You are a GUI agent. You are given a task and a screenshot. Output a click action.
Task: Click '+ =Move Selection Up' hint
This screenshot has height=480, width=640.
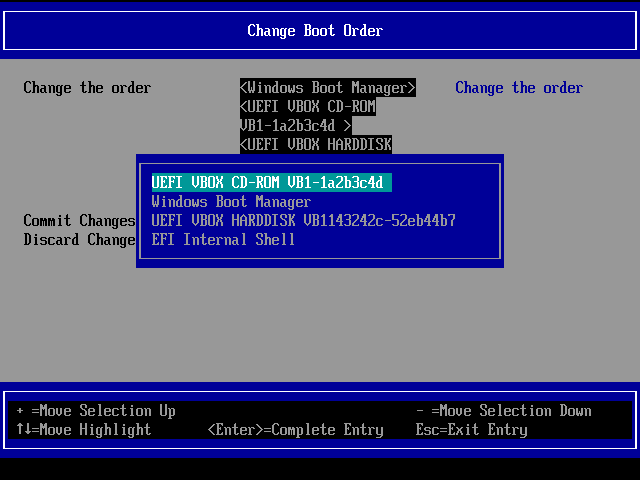point(96,411)
